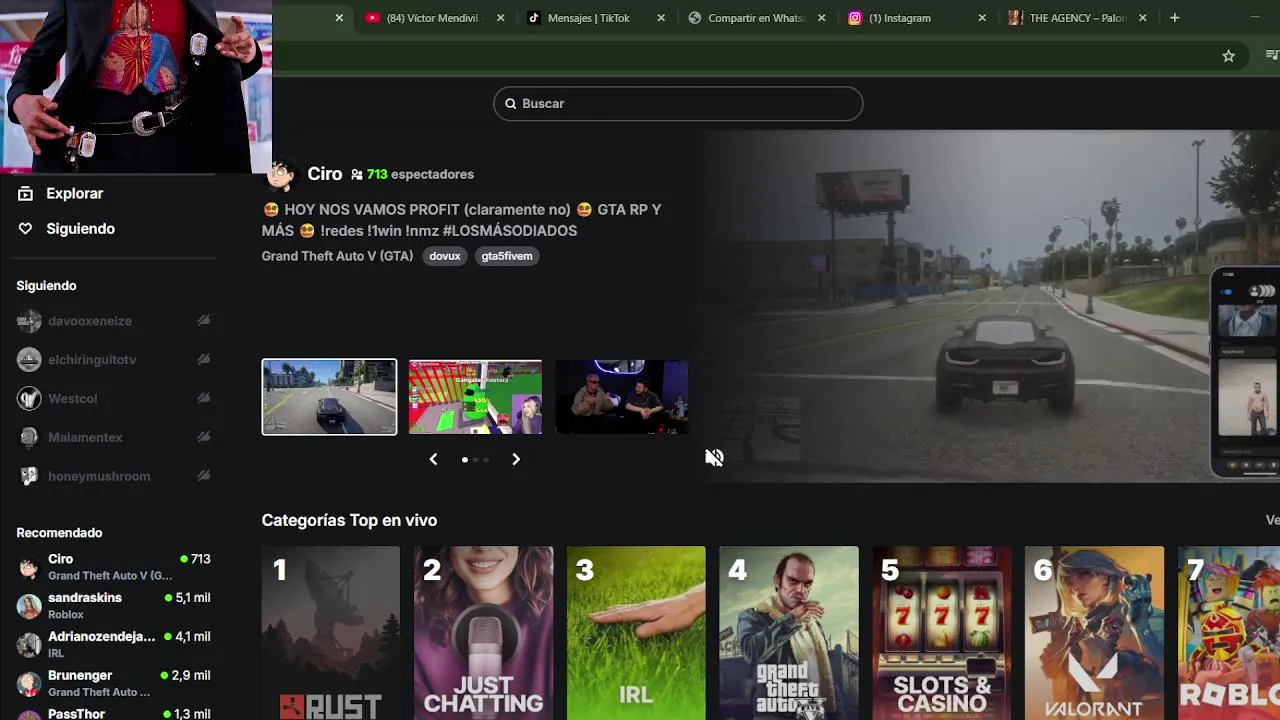Click the search magnifier icon
The height and width of the screenshot is (720, 1280).
(510, 104)
